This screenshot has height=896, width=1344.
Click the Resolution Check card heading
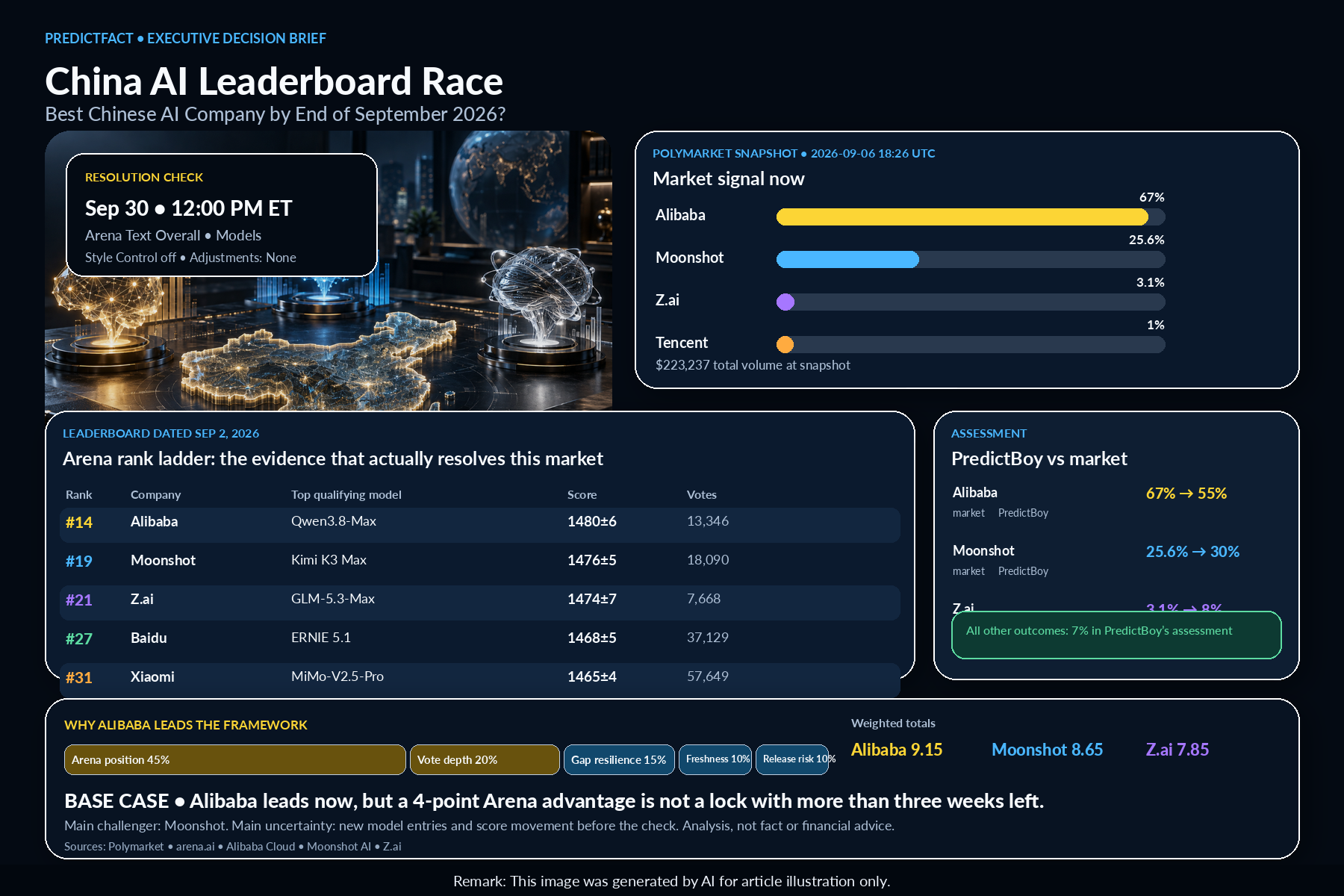point(144,177)
